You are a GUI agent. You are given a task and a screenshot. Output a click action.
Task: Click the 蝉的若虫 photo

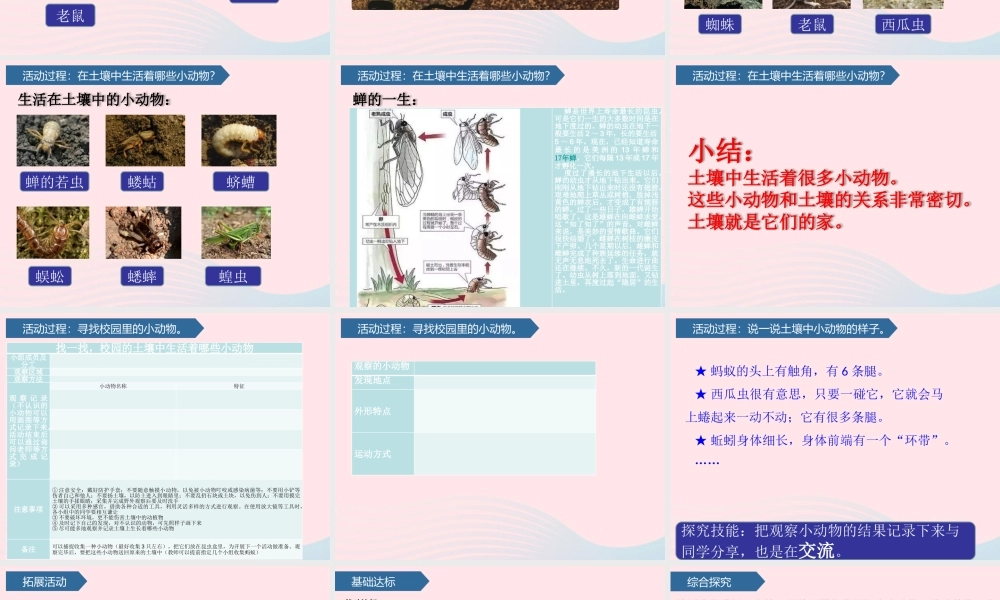tap(53, 141)
